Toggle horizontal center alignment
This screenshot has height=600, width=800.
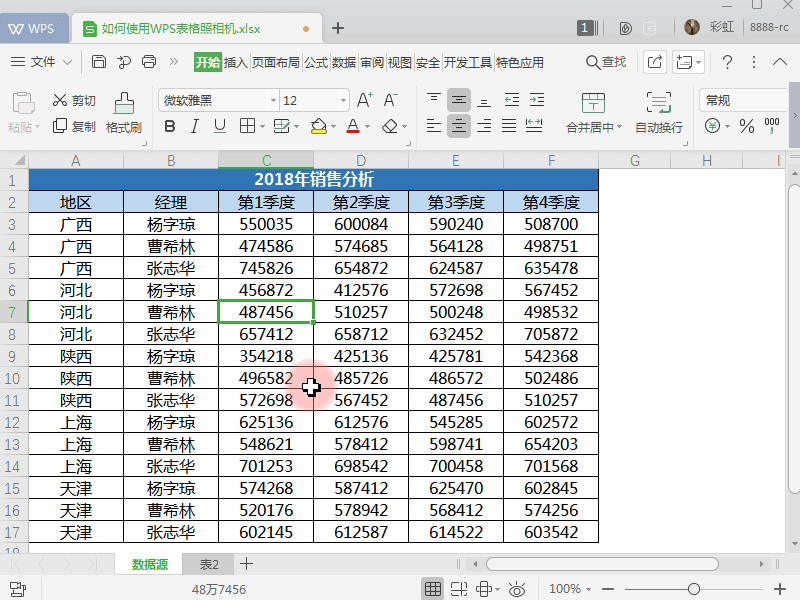click(x=459, y=126)
